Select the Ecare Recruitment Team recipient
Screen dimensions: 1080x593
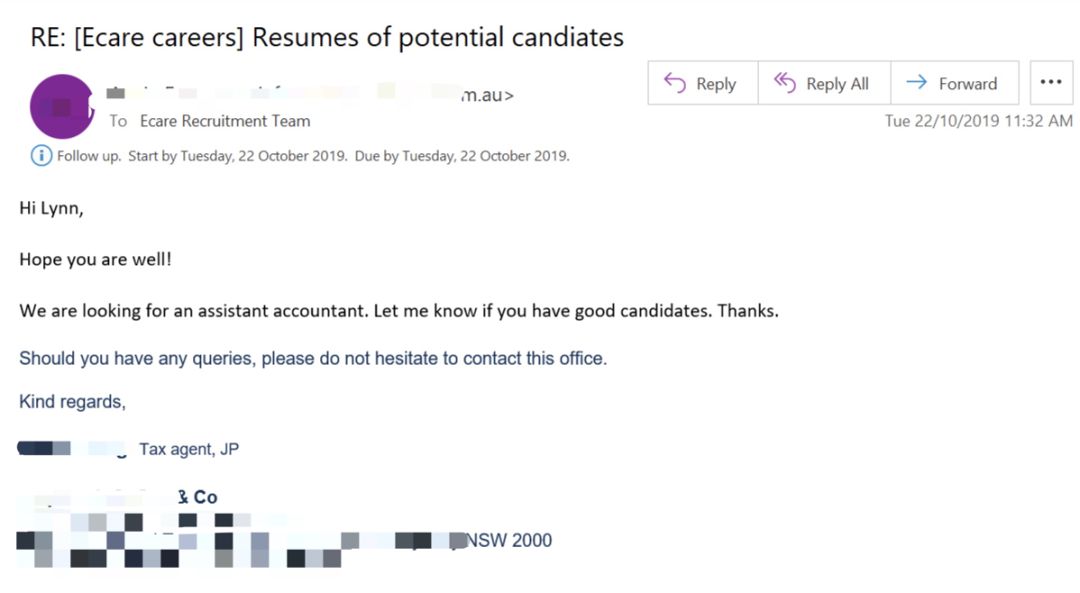coord(225,121)
